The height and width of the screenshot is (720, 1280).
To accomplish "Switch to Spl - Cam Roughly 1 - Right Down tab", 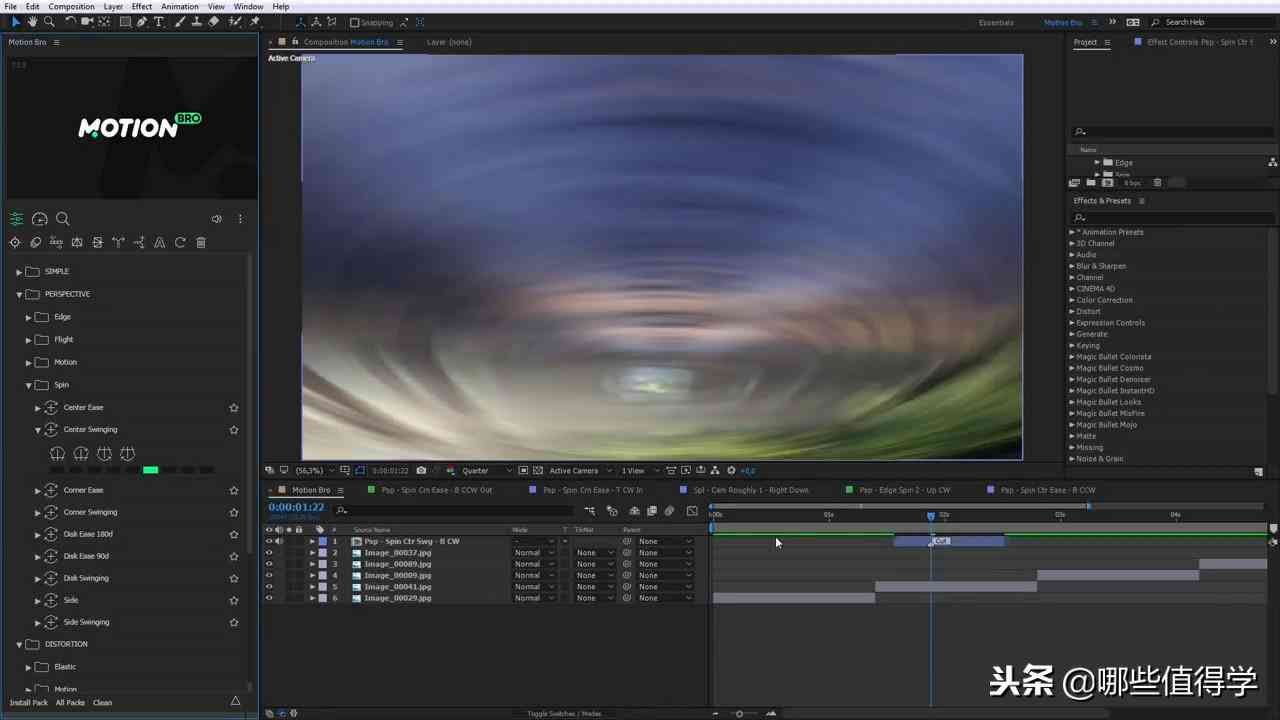I will tap(751, 490).
